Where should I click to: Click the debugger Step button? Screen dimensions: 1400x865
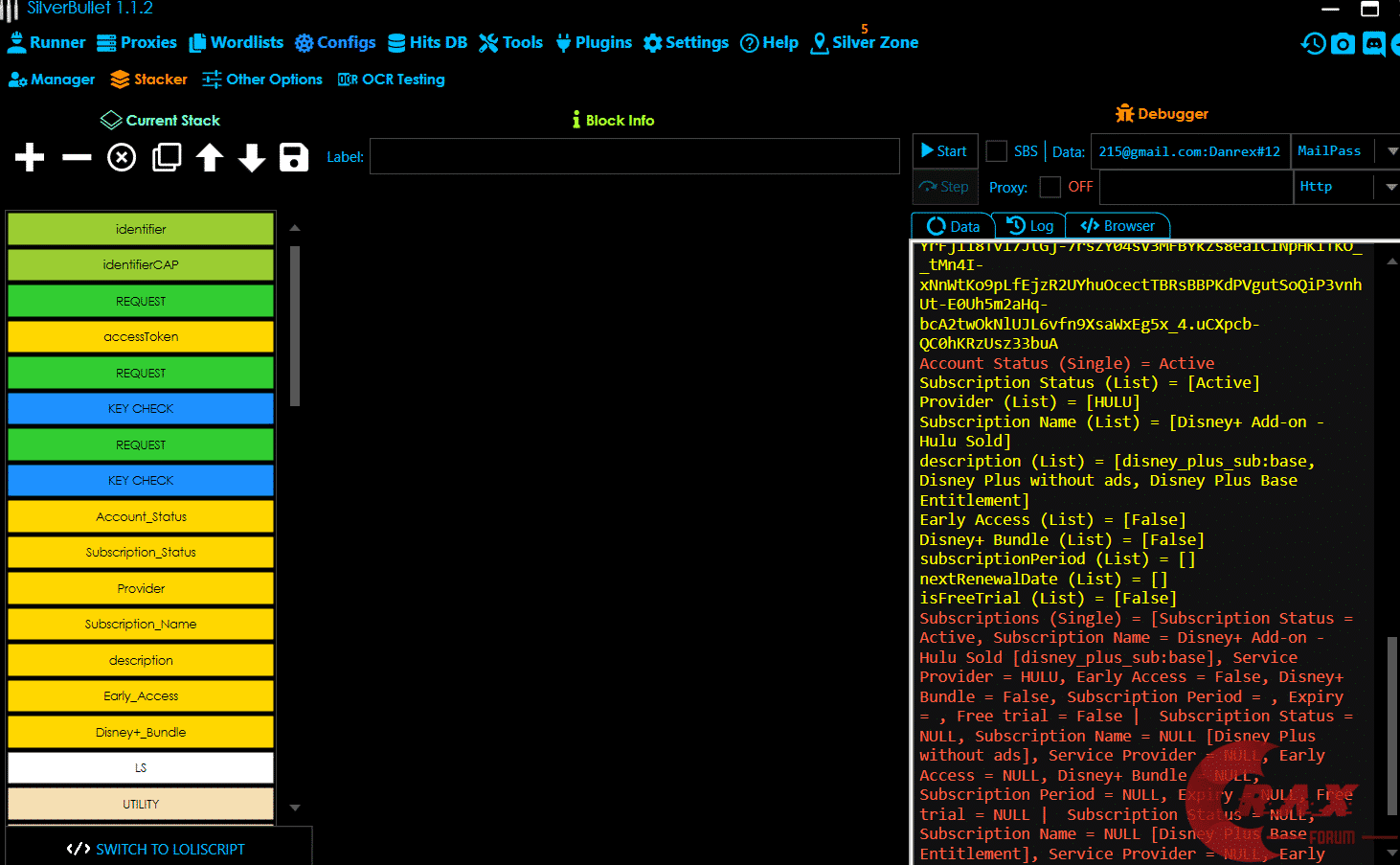945,187
